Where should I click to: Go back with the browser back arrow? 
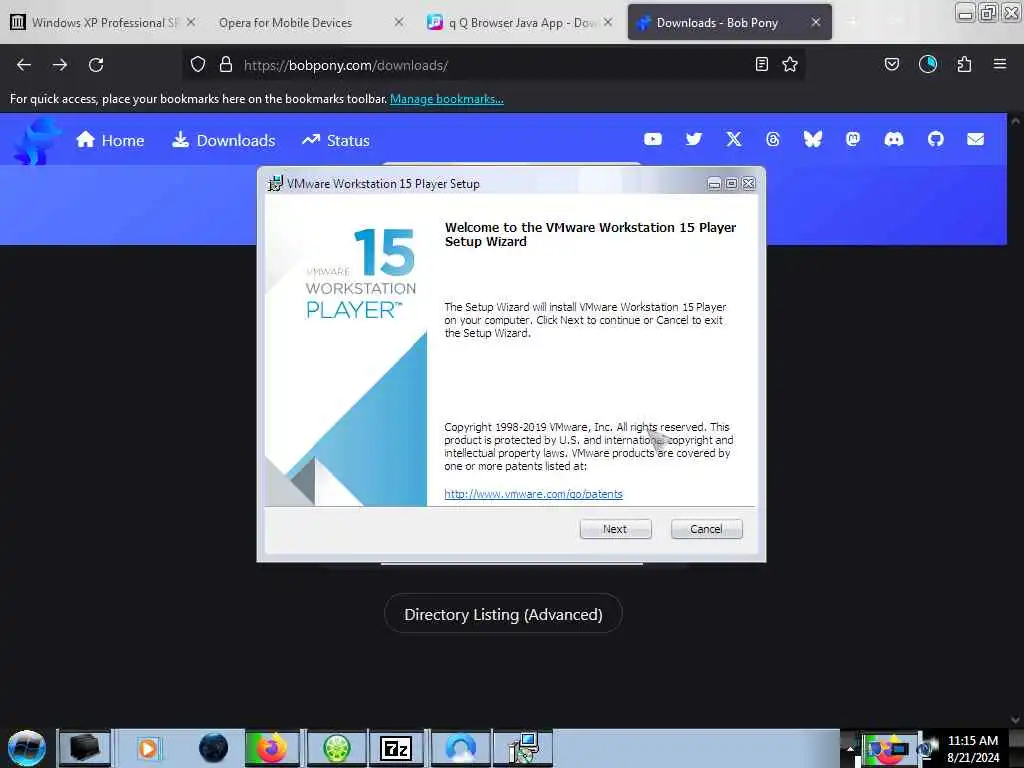point(24,65)
